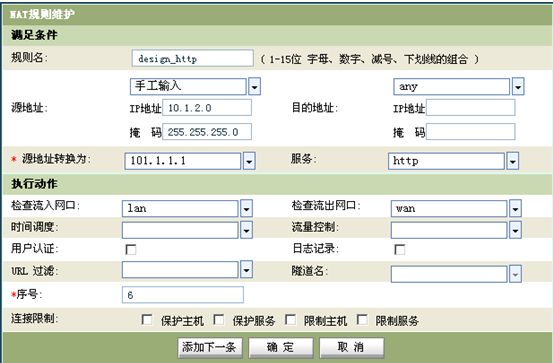The image size is (553, 363).
Task: Check the 保护主机 checkbox
Action: coord(147,320)
